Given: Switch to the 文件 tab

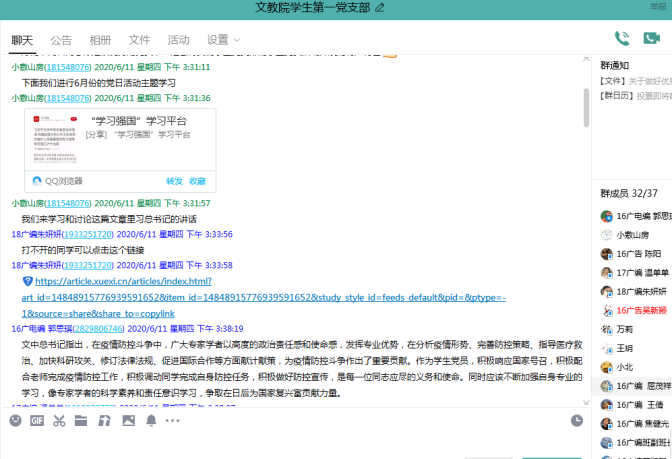Looking at the screenshot, I should [140, 40].
